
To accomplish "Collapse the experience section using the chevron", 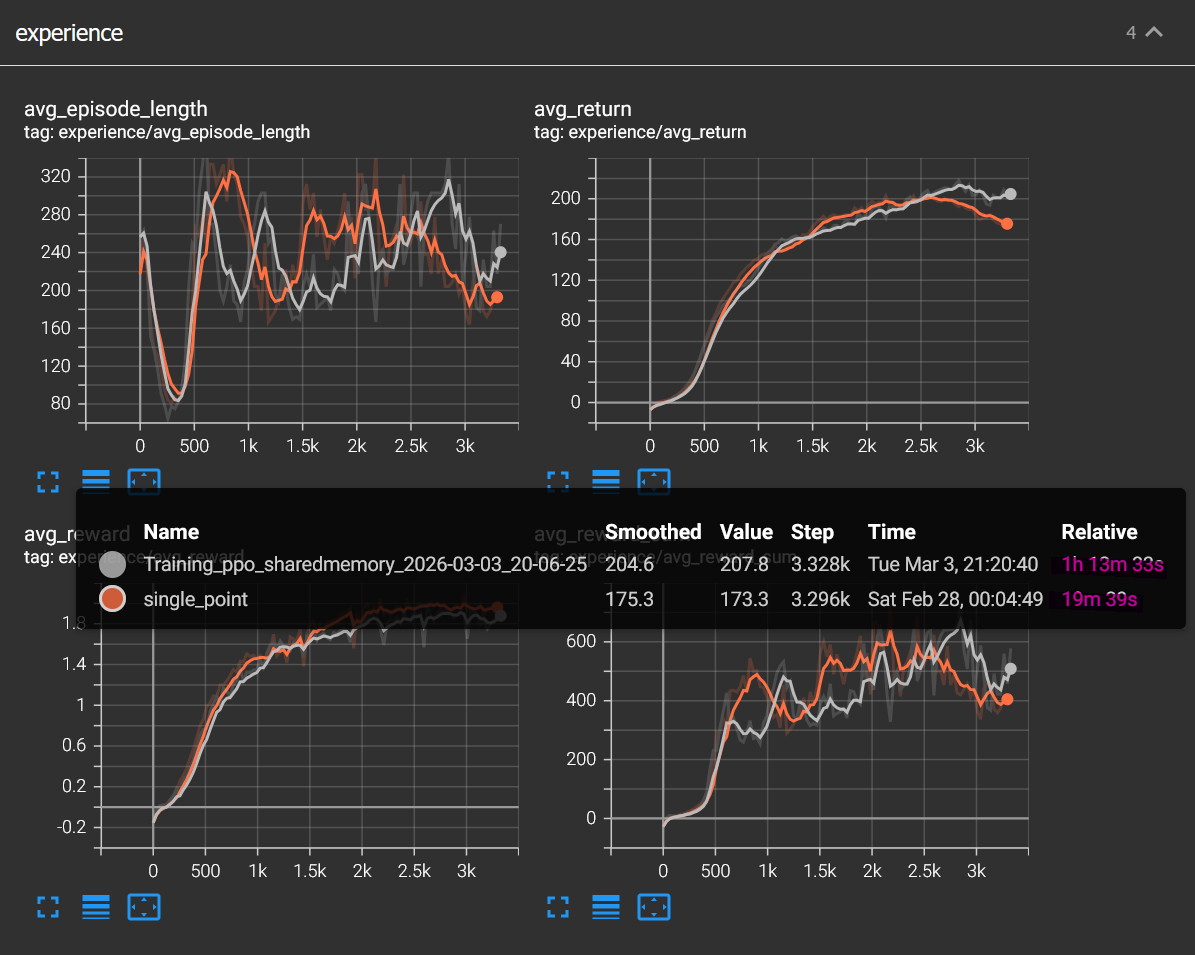I will [1154, 33].
